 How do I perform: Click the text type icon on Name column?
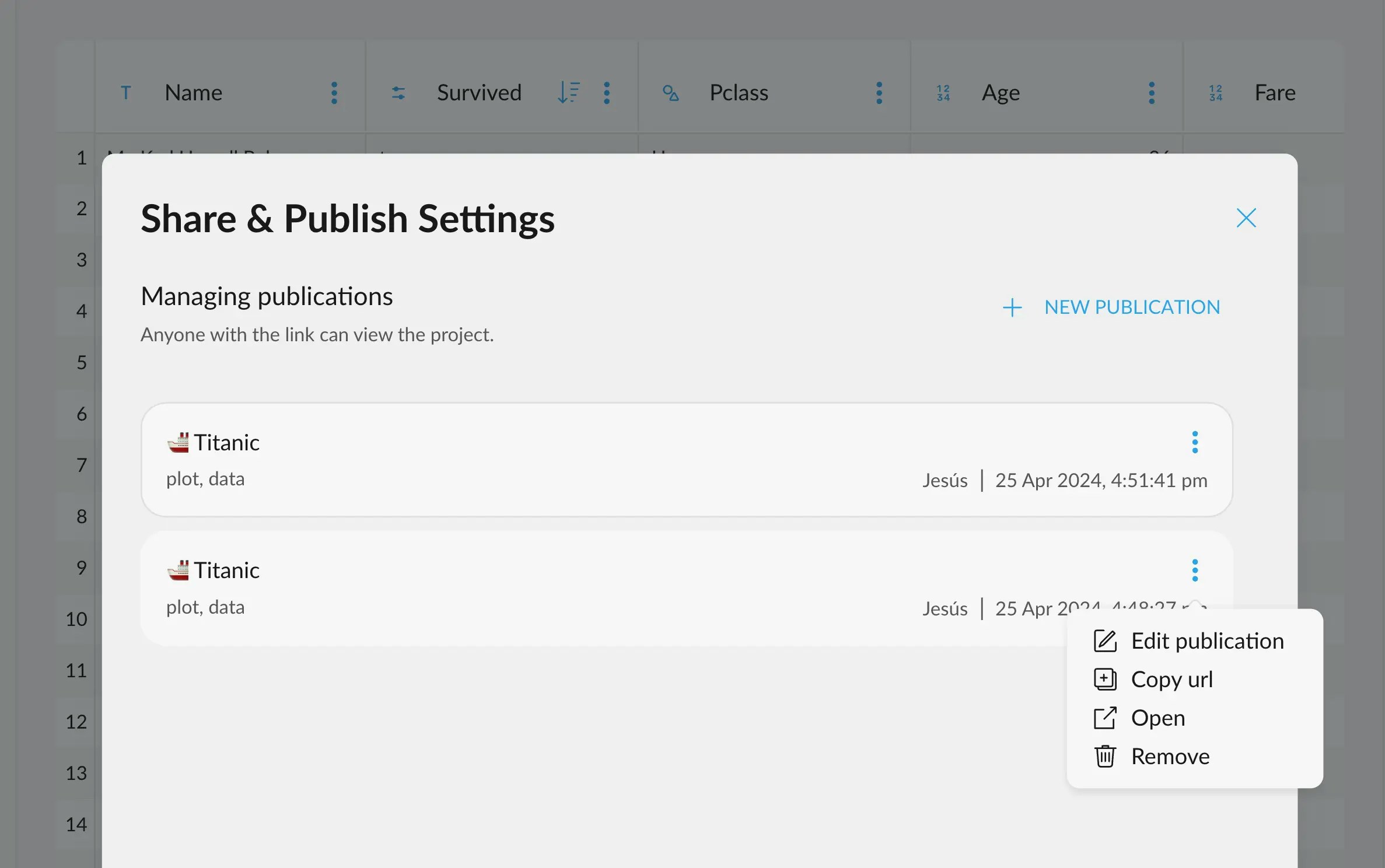pyautogui.click(x=126, y=92)
